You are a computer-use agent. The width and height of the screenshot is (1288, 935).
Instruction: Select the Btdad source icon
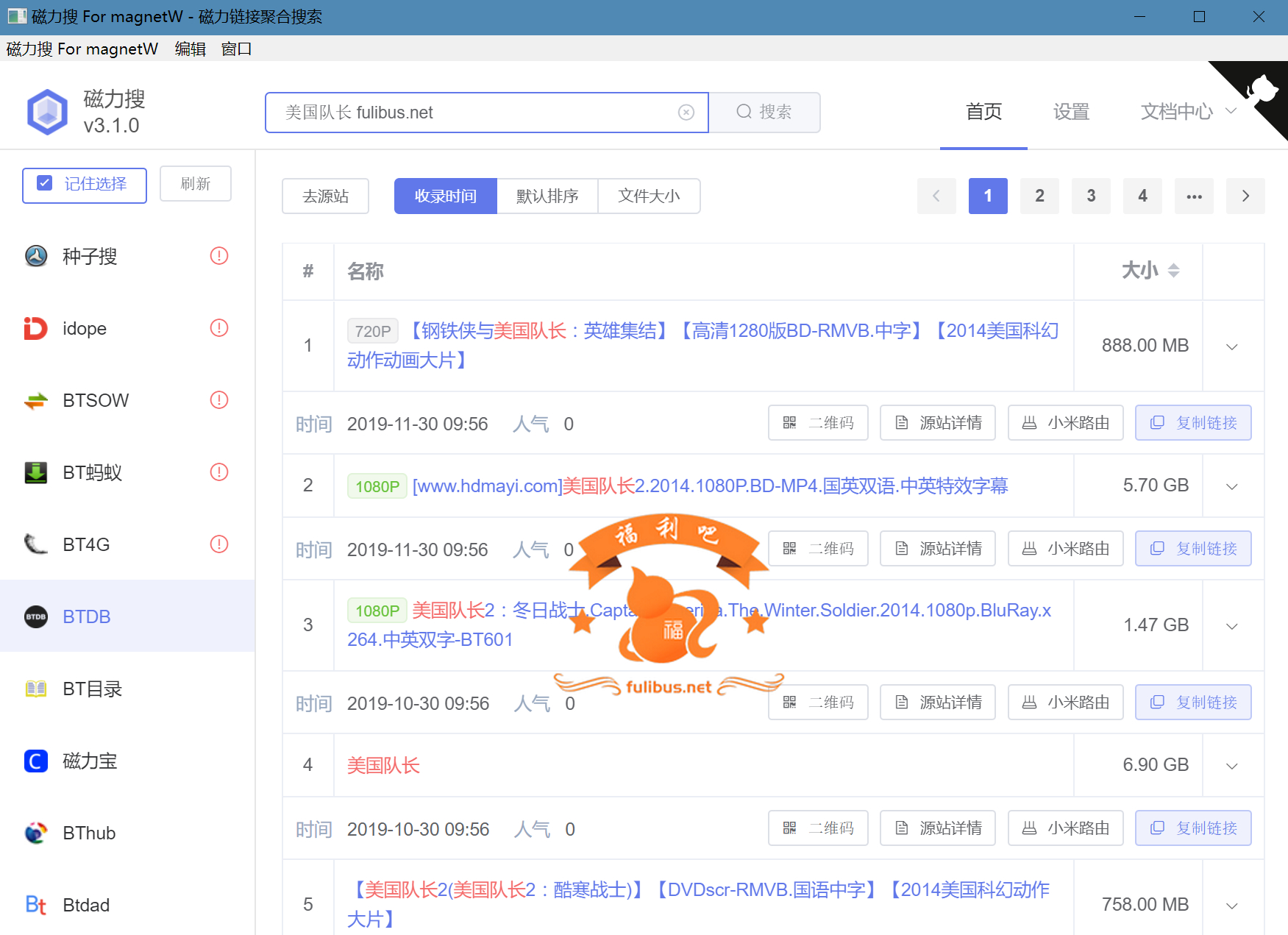[x=36, y=905]
